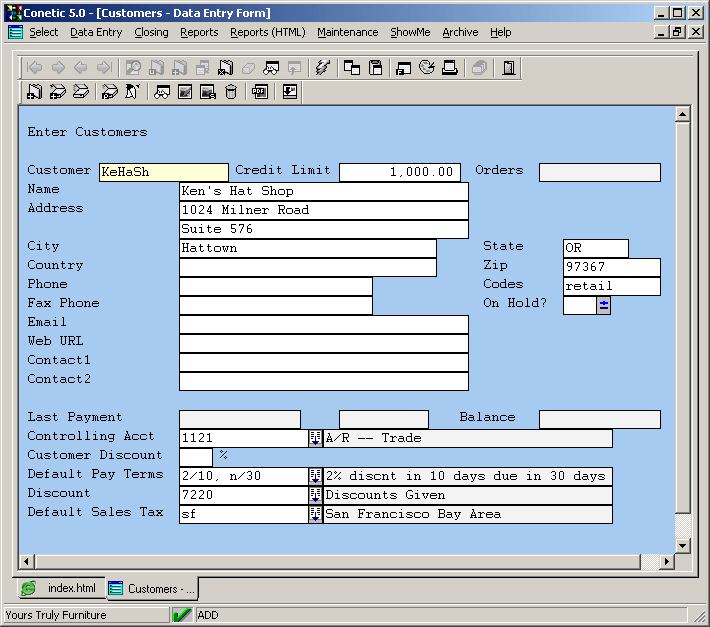Screen dimensions: 710x627
Task: Click the vertical scrollbar down arrow
Action: pos(683,545)
